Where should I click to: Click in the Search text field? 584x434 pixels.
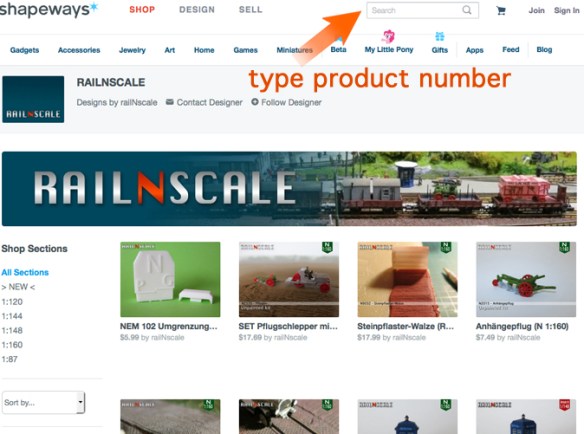(415, 10)
